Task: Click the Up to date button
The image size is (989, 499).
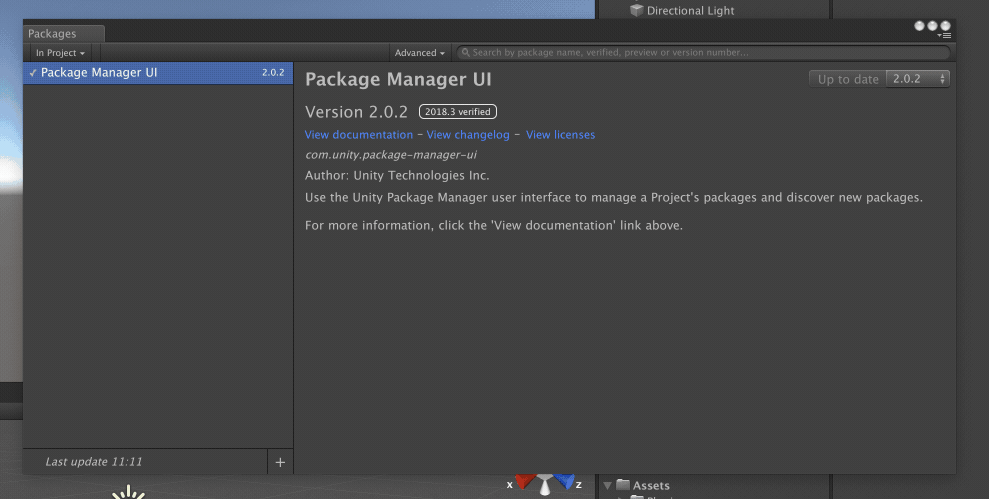Action: tap(848, 79)
